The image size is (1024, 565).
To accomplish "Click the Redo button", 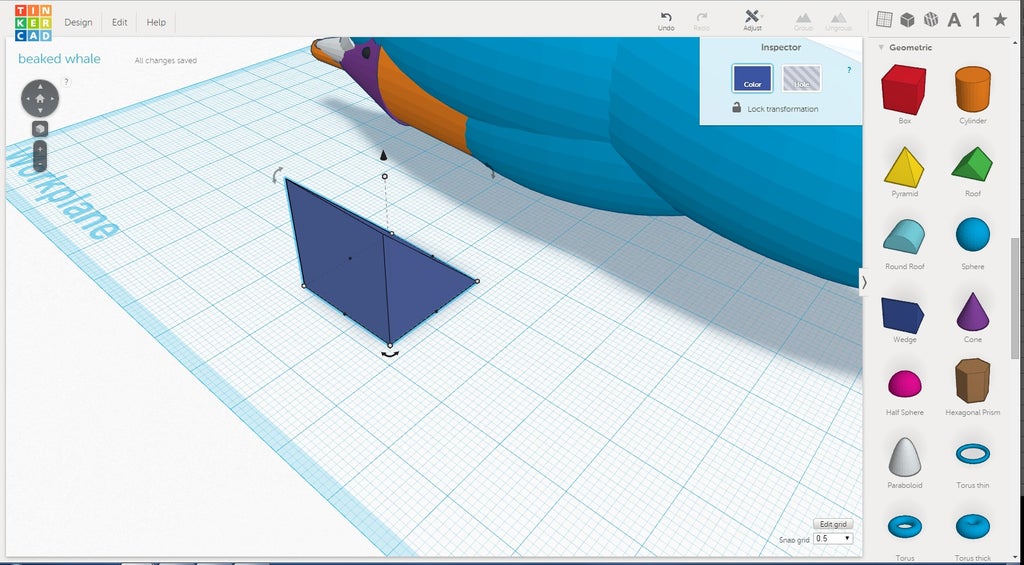I will 702,21.
